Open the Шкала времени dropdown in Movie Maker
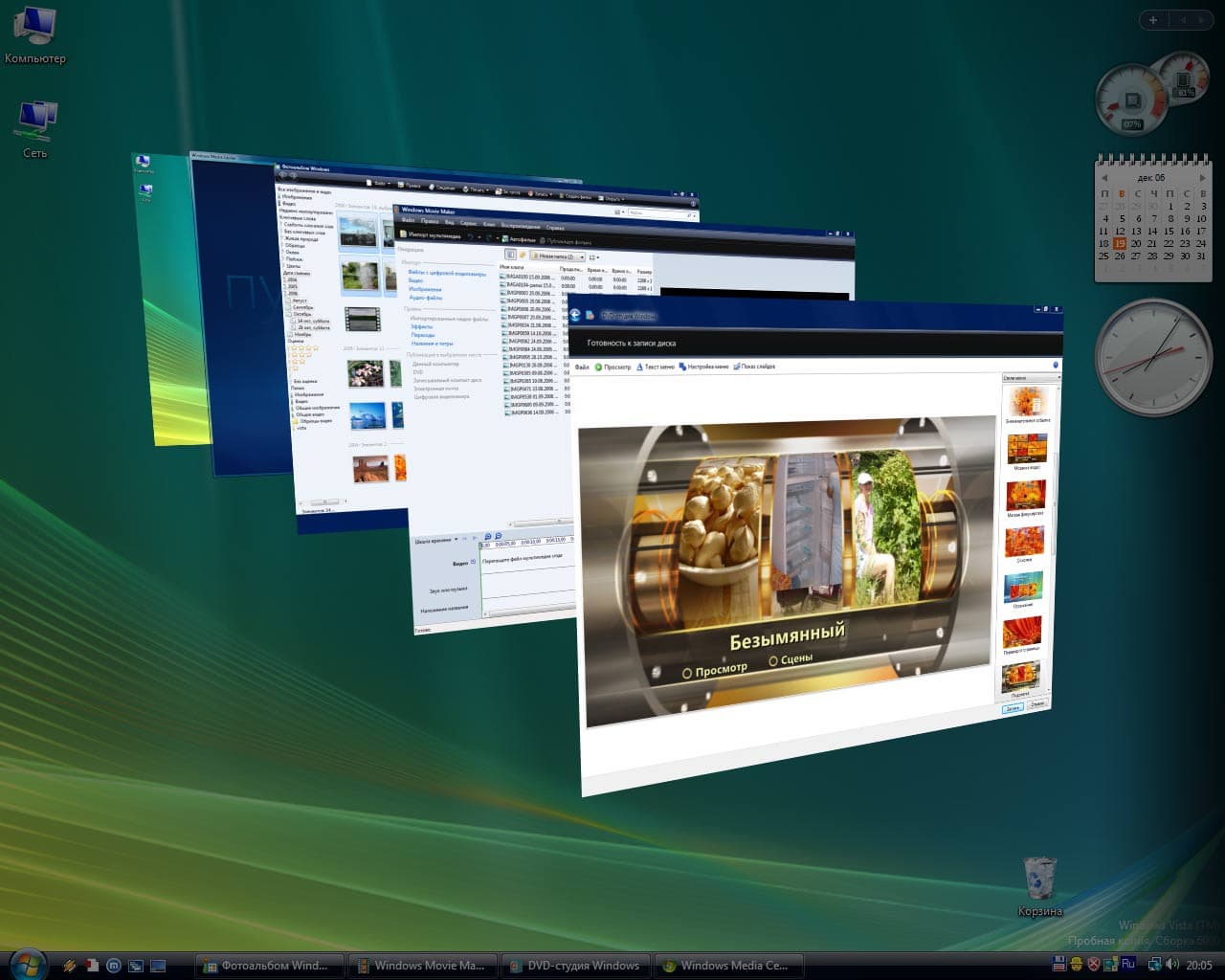 [x=436, y=541]
